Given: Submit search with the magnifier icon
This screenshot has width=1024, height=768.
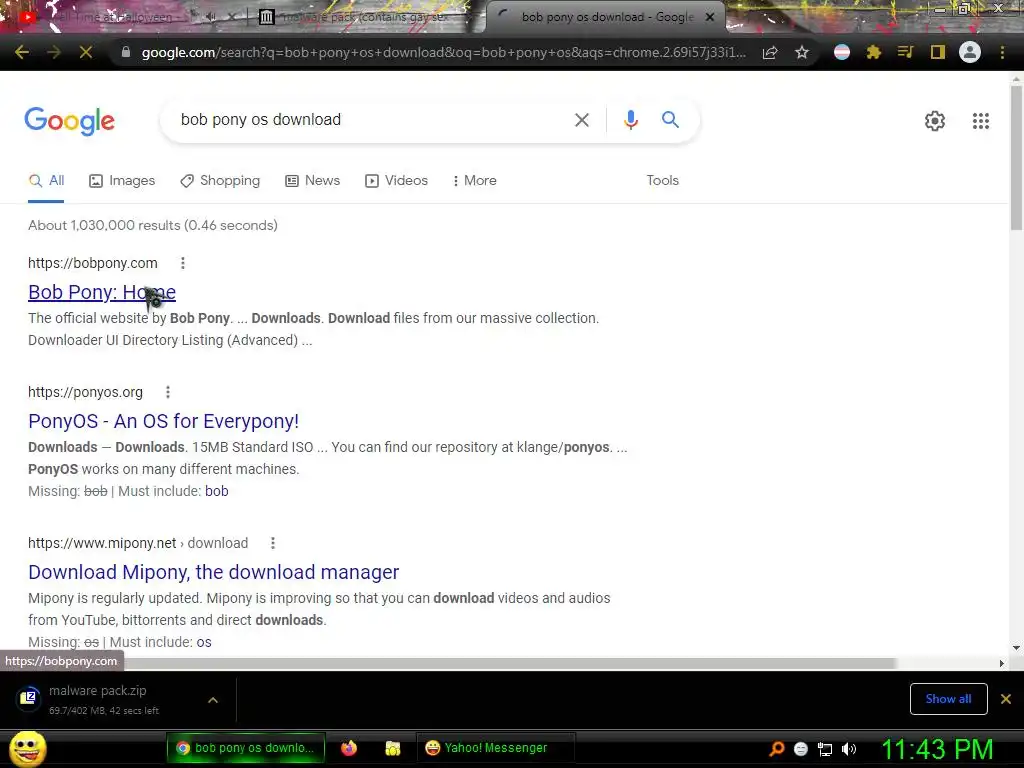Looking at the screenshot, I should tap(670, 120).
